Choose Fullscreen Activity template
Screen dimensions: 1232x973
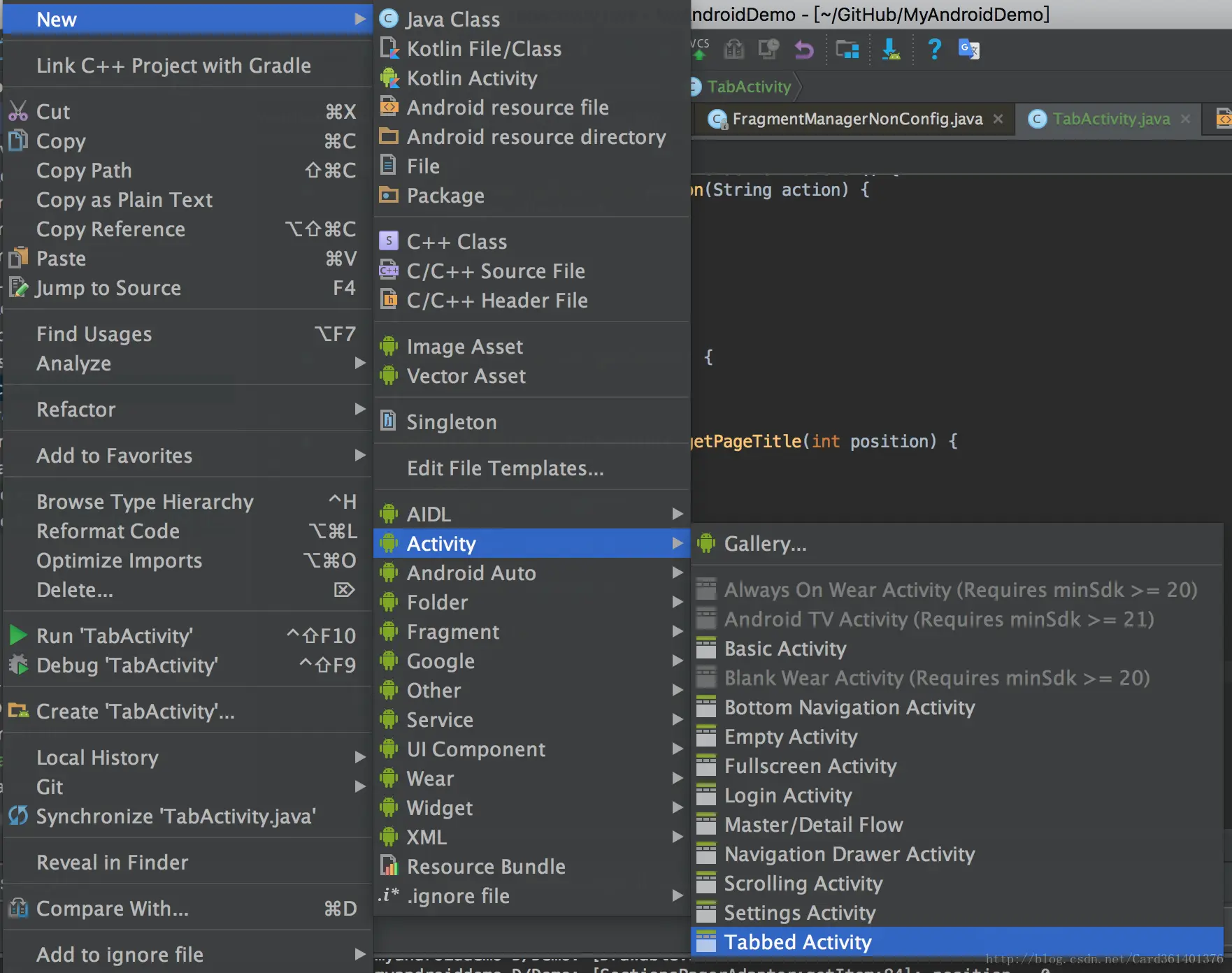957,765
